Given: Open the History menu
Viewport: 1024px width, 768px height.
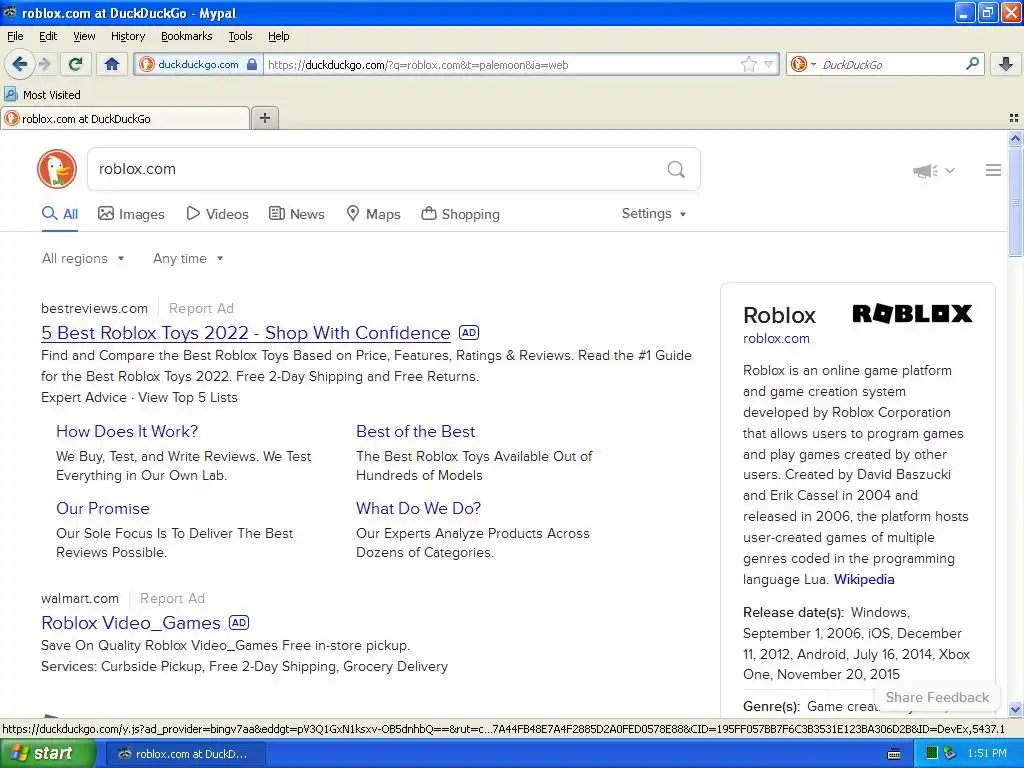Looking at the screenshot, I should (127, 36).
